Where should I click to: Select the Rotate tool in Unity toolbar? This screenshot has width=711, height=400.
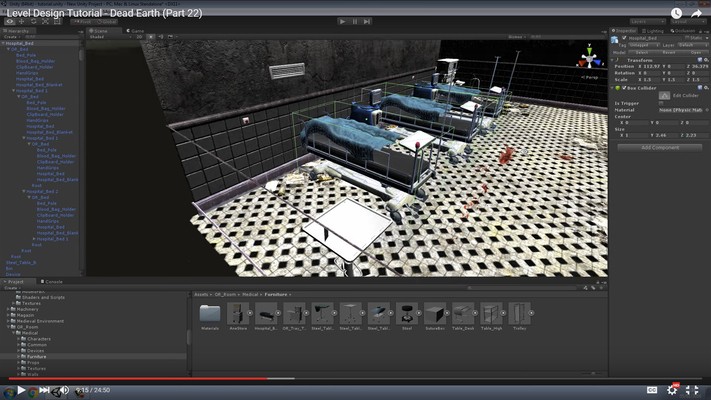33,20
